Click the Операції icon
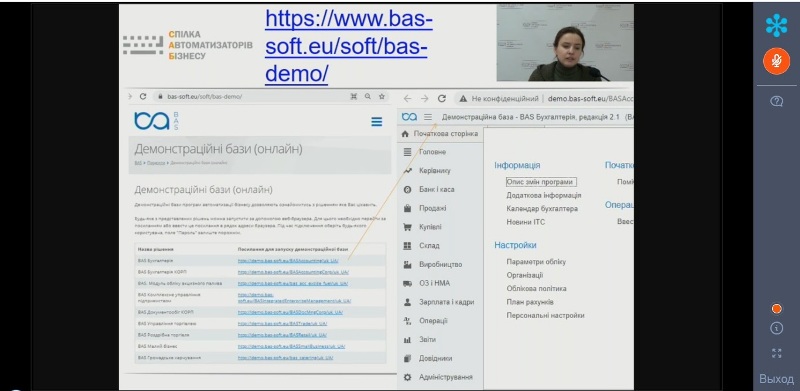800x391 pixels. coord(407,321)
